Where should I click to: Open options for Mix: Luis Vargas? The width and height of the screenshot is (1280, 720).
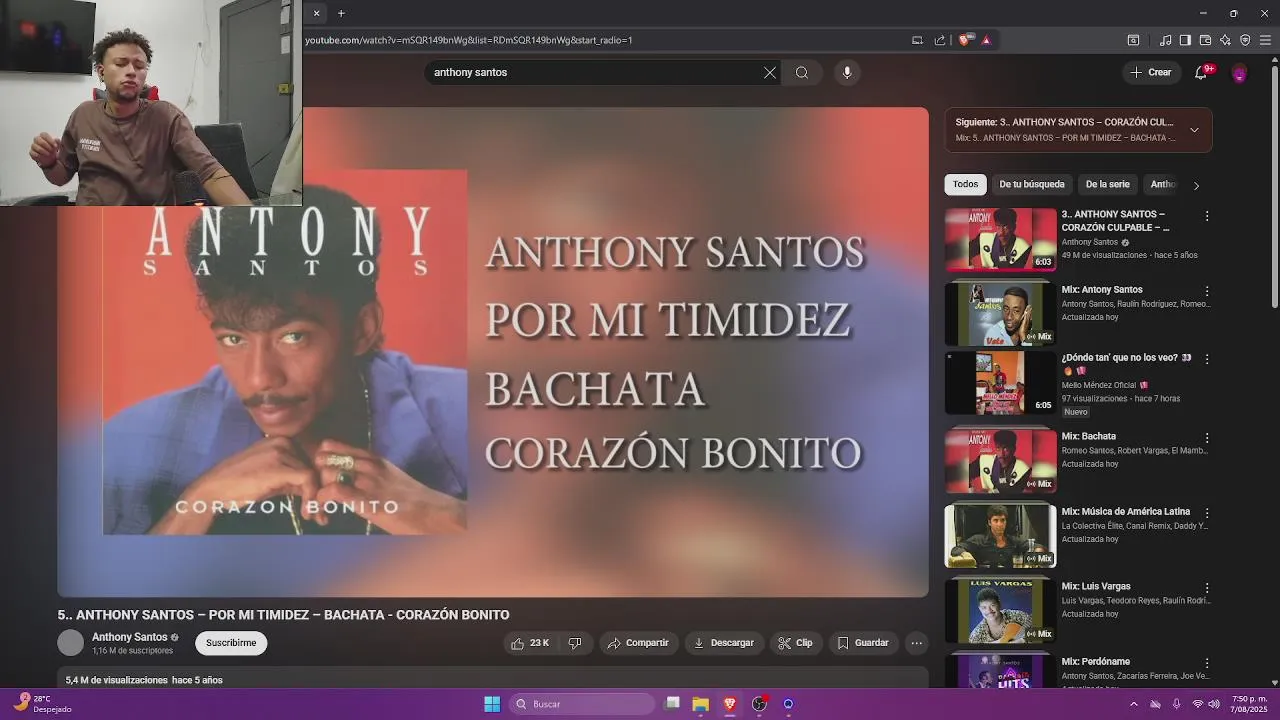pyautogui.click(x=1207, y=588)
